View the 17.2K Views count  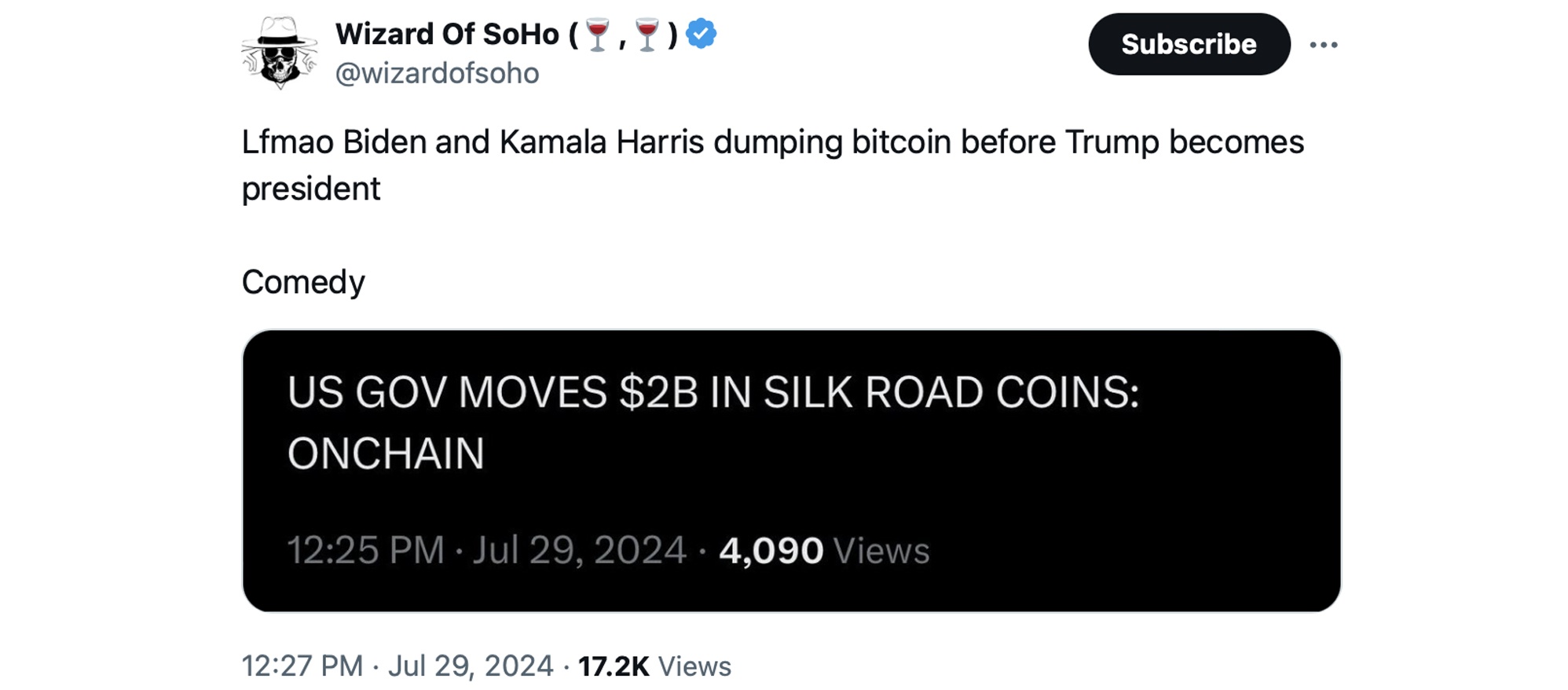[654, 666]
